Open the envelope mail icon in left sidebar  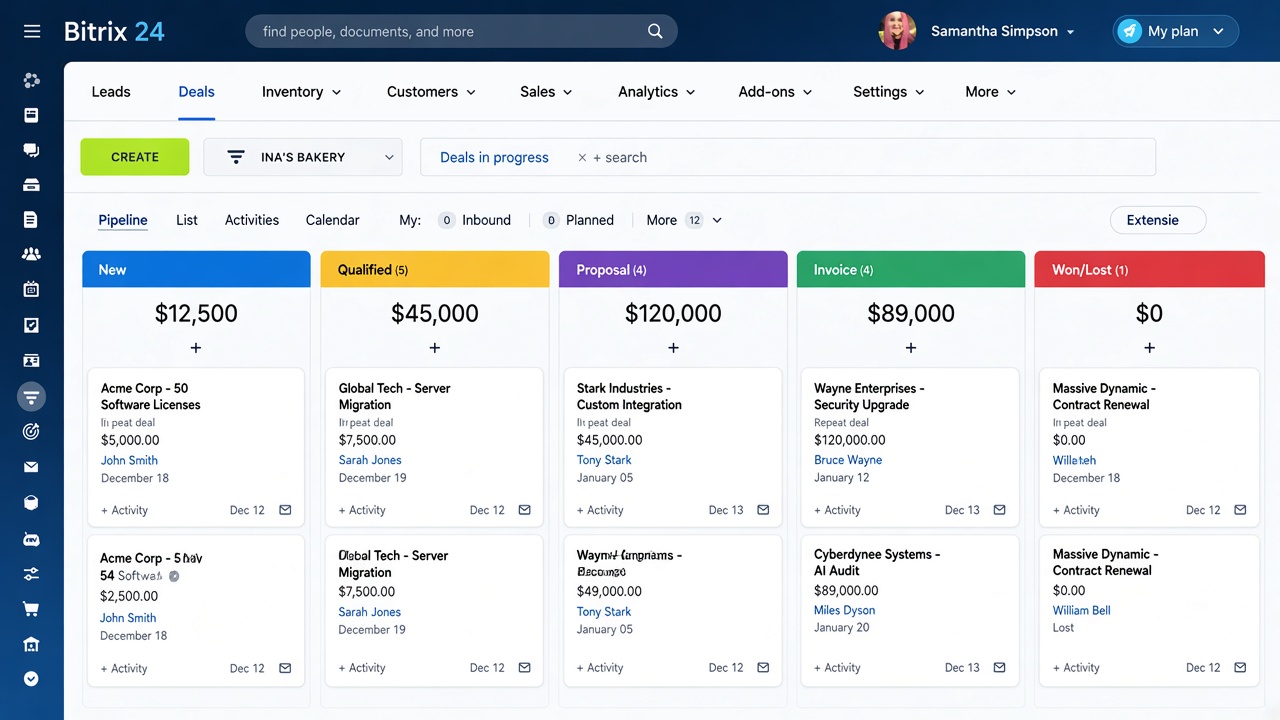[31, 467]
